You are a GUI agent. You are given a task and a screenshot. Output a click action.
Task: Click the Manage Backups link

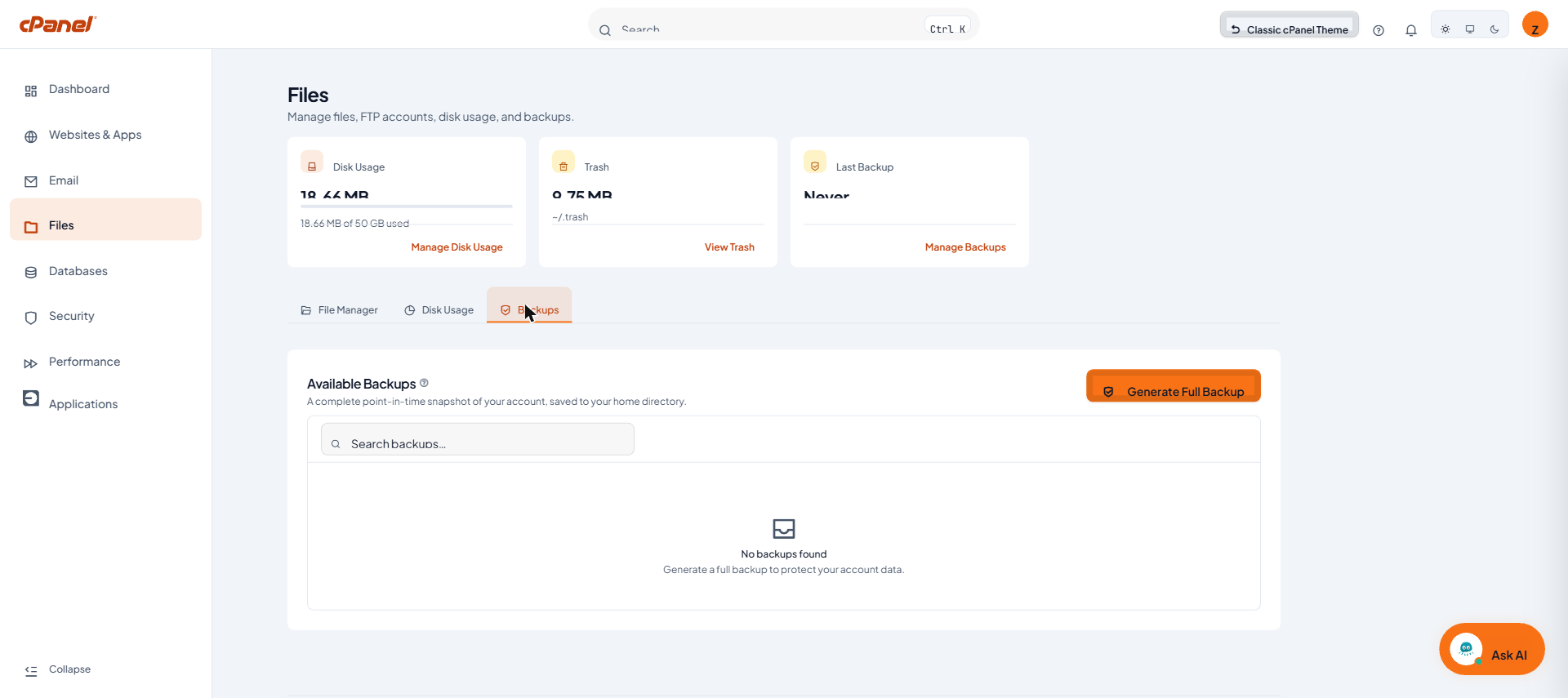pyautogui.click(x=965, y=247)
